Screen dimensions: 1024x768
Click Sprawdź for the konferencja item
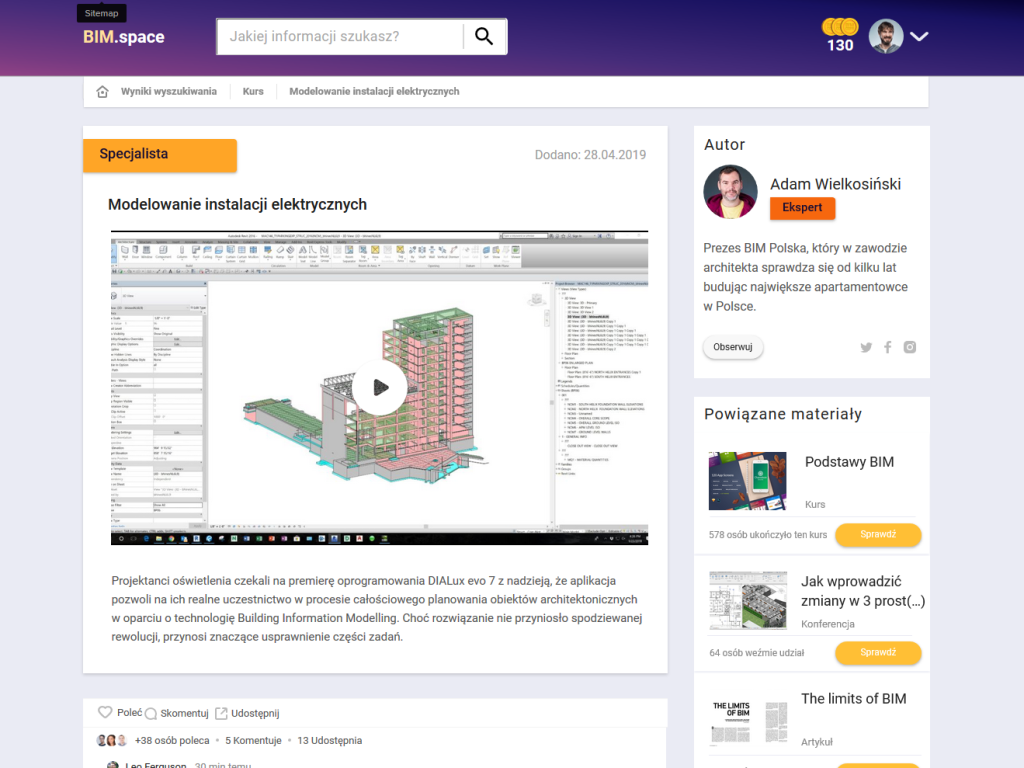click(x=878, y=652)
